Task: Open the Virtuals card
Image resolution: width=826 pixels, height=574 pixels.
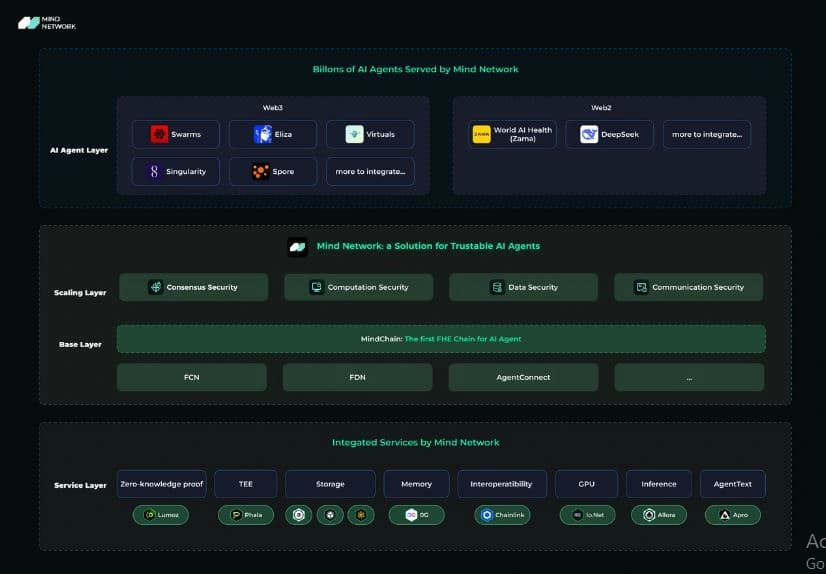Action: [x=370, y=134]
